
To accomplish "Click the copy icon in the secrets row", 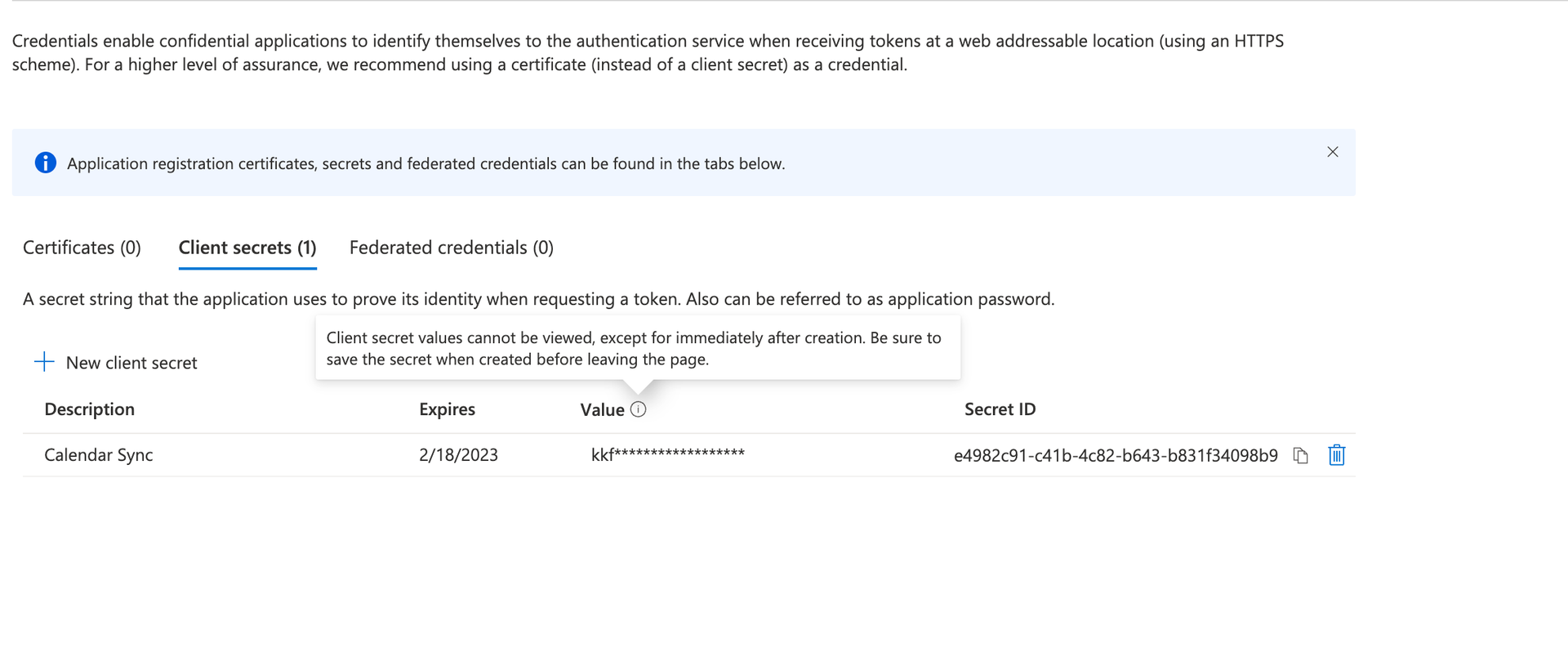I will tap(1301, 455).
